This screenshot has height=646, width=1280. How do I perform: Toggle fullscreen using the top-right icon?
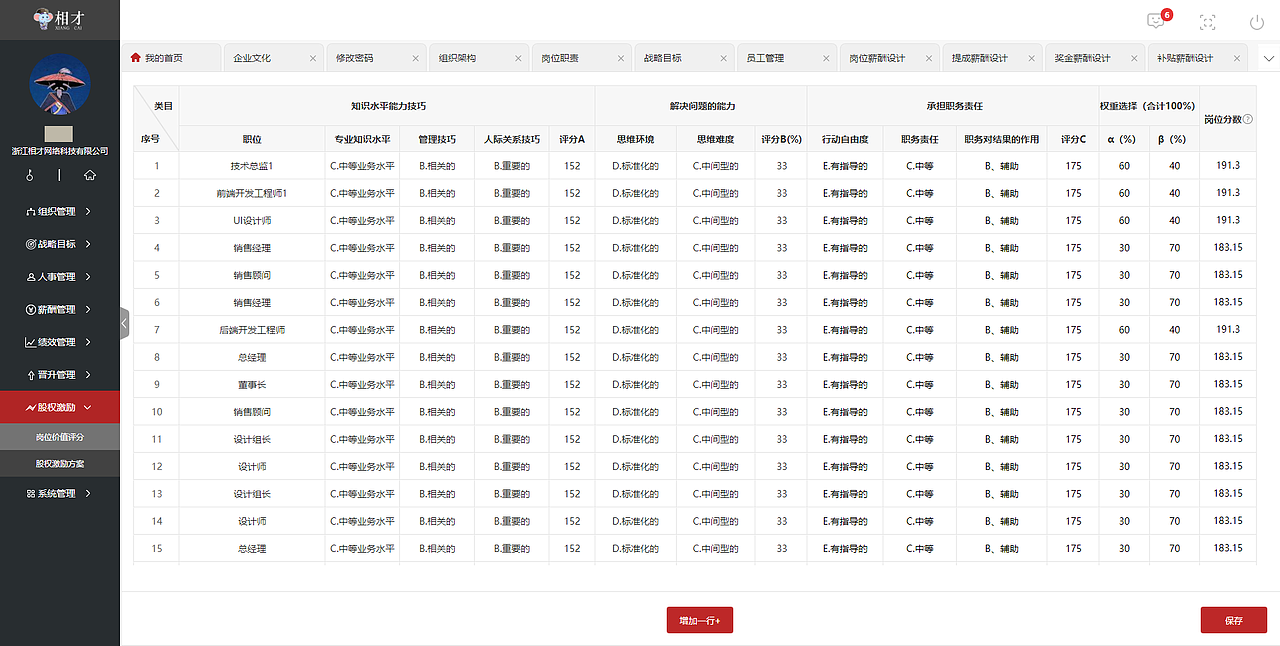point(1207,21)
